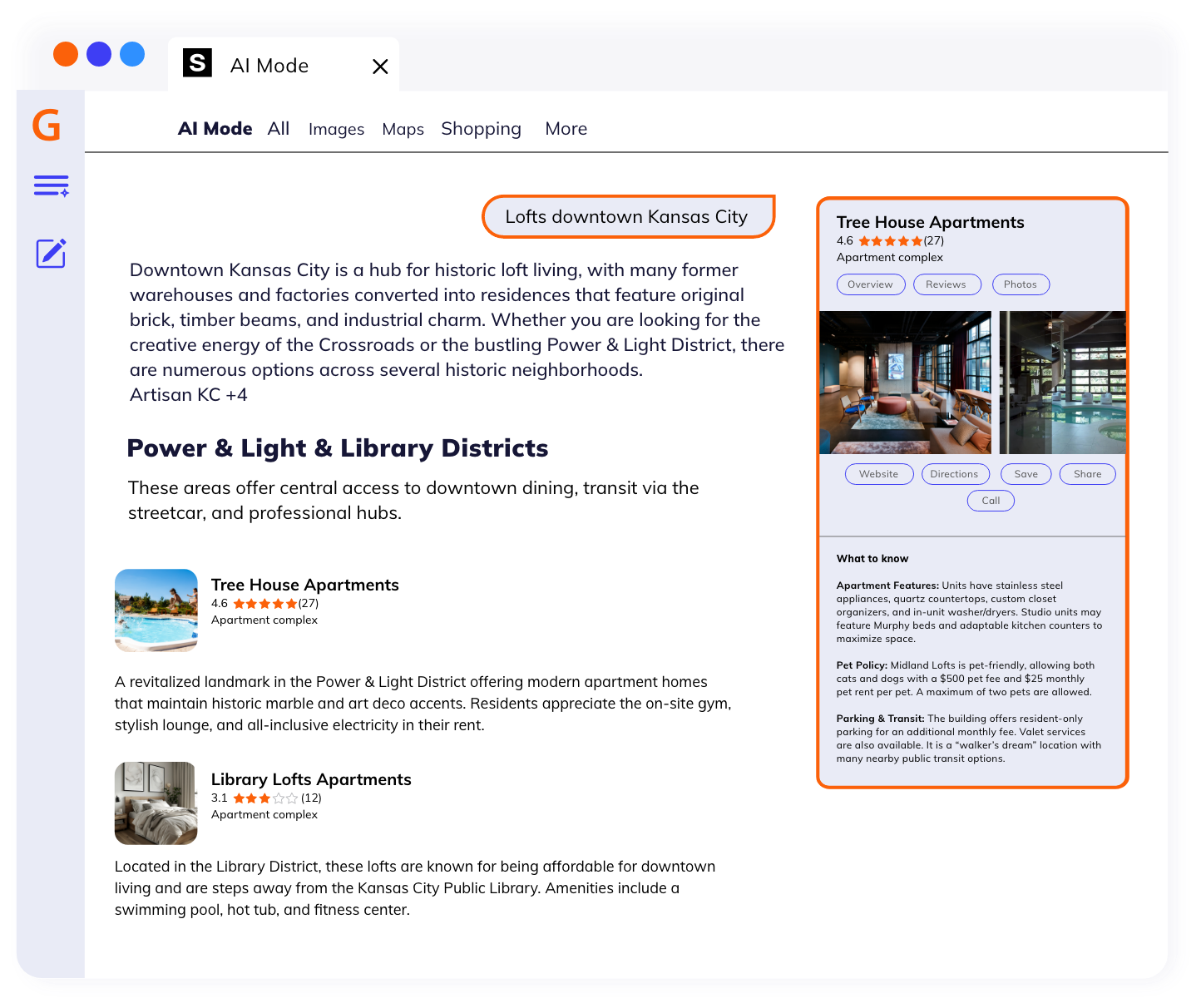Open the Maps tab
Viewport: 1201px width, 1008px height.
403,130
